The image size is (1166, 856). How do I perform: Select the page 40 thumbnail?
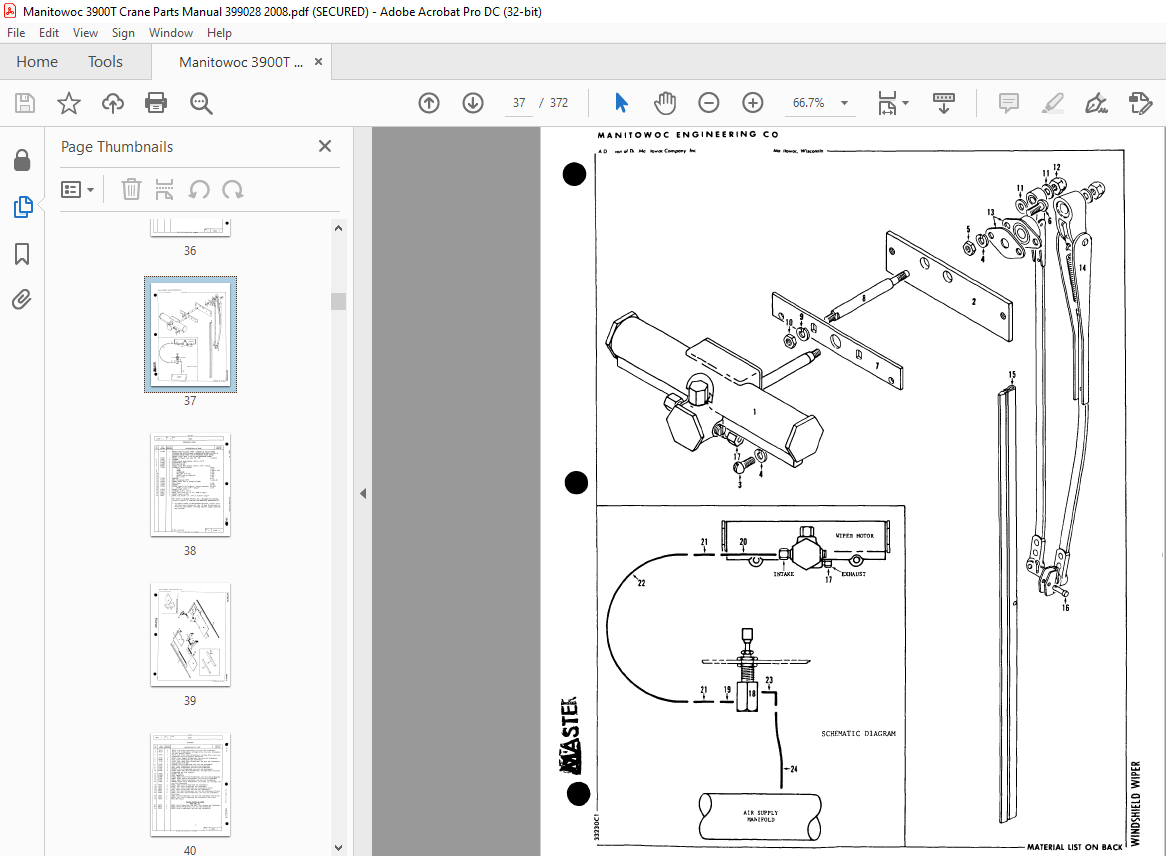pos(190,785)
